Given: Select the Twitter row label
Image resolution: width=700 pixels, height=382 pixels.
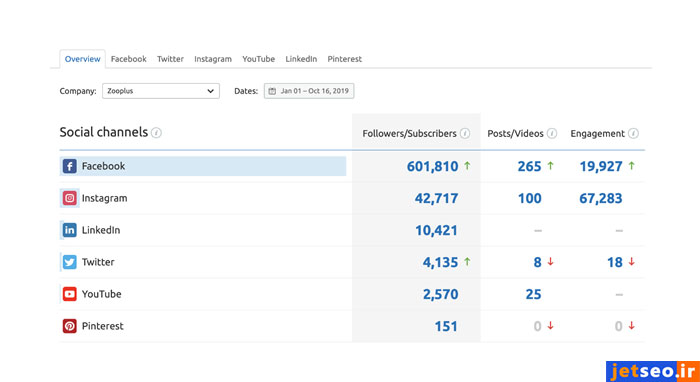Looking at the screenshot, I should [x=98, y=262].
